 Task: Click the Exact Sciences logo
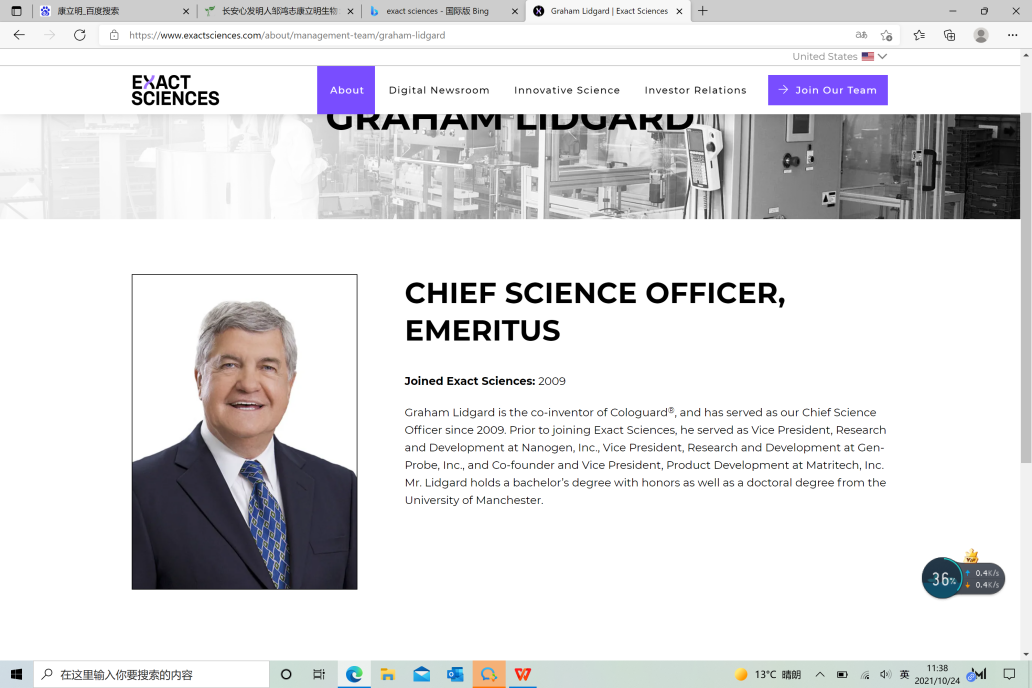[175, 90]
